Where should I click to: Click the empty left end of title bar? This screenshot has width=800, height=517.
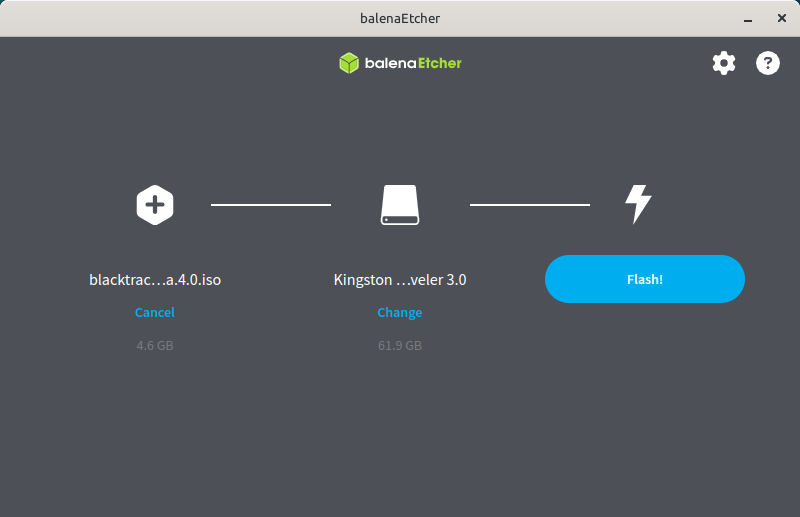point(60,17)
